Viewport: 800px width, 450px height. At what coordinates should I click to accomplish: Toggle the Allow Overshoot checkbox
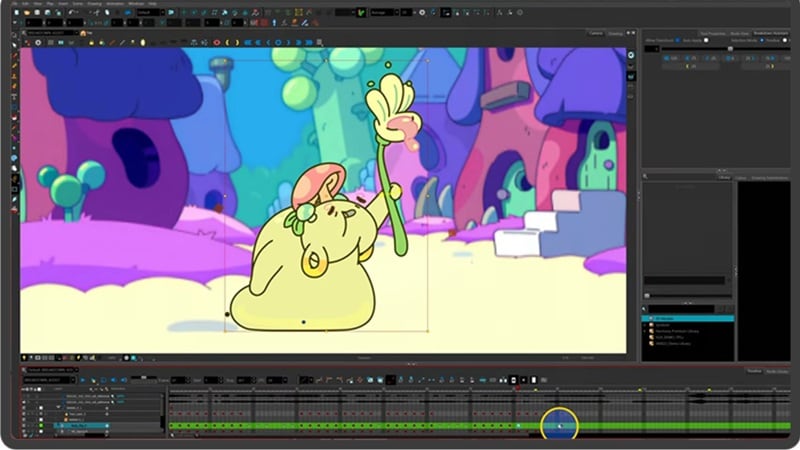pos(678,40)
